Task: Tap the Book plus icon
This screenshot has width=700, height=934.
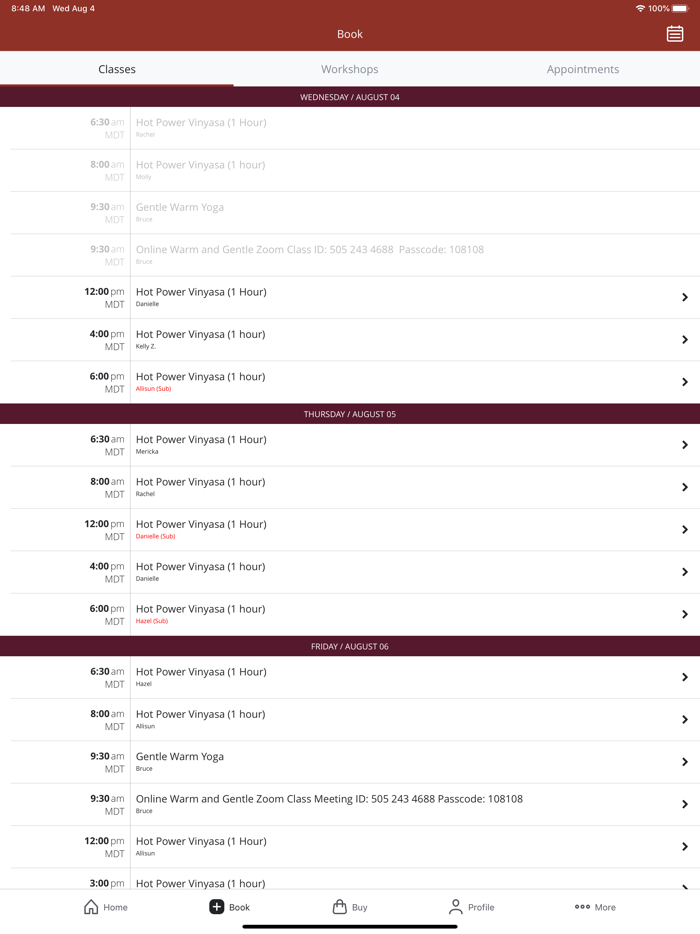Action: click(216, 907)
